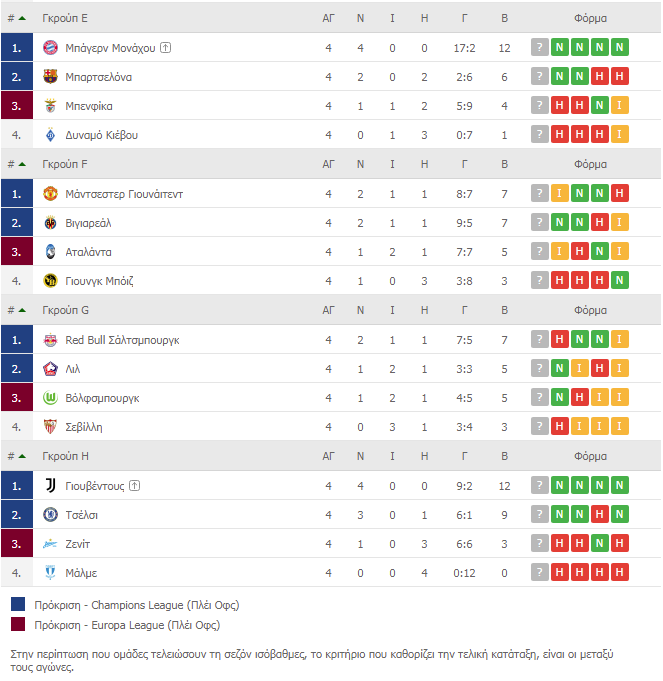Click the points column header in Γκρουπ E
Viewport: 663px width, 681px height.
pyautogui.click(x=504, y=18)
